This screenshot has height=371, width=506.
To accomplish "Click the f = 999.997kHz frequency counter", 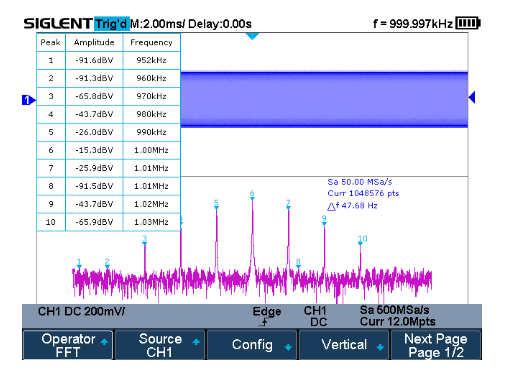I will pyautogui.click(x=413, y=24).
